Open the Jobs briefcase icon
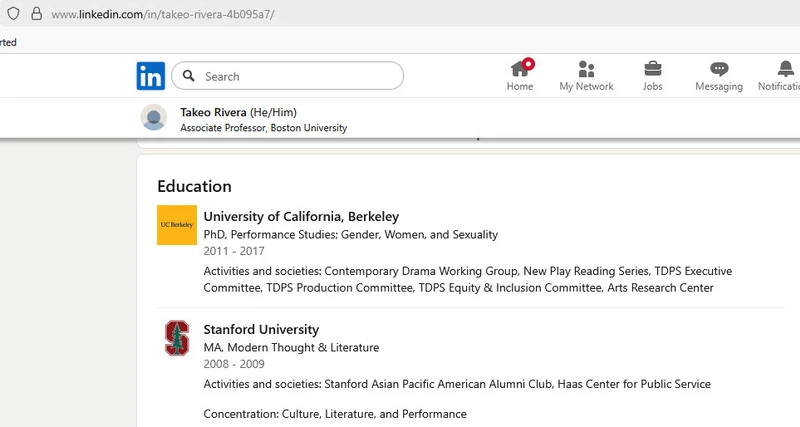This screenshot has width=800, height=427. point(653,68)
